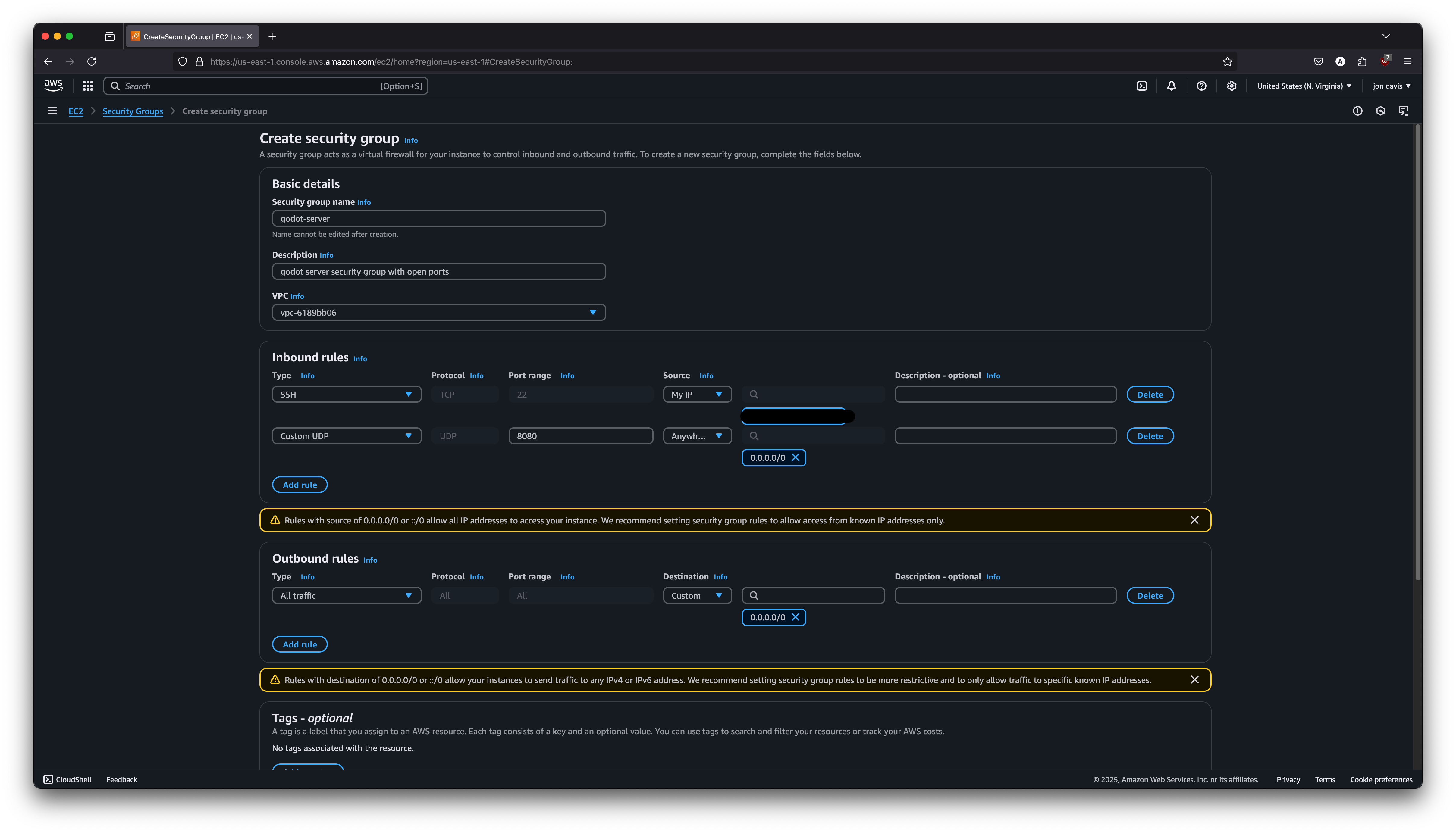Open Info link beside Outbound rules heading
This screenshot has width=1456, height=833.
click(x=370, y=560)
